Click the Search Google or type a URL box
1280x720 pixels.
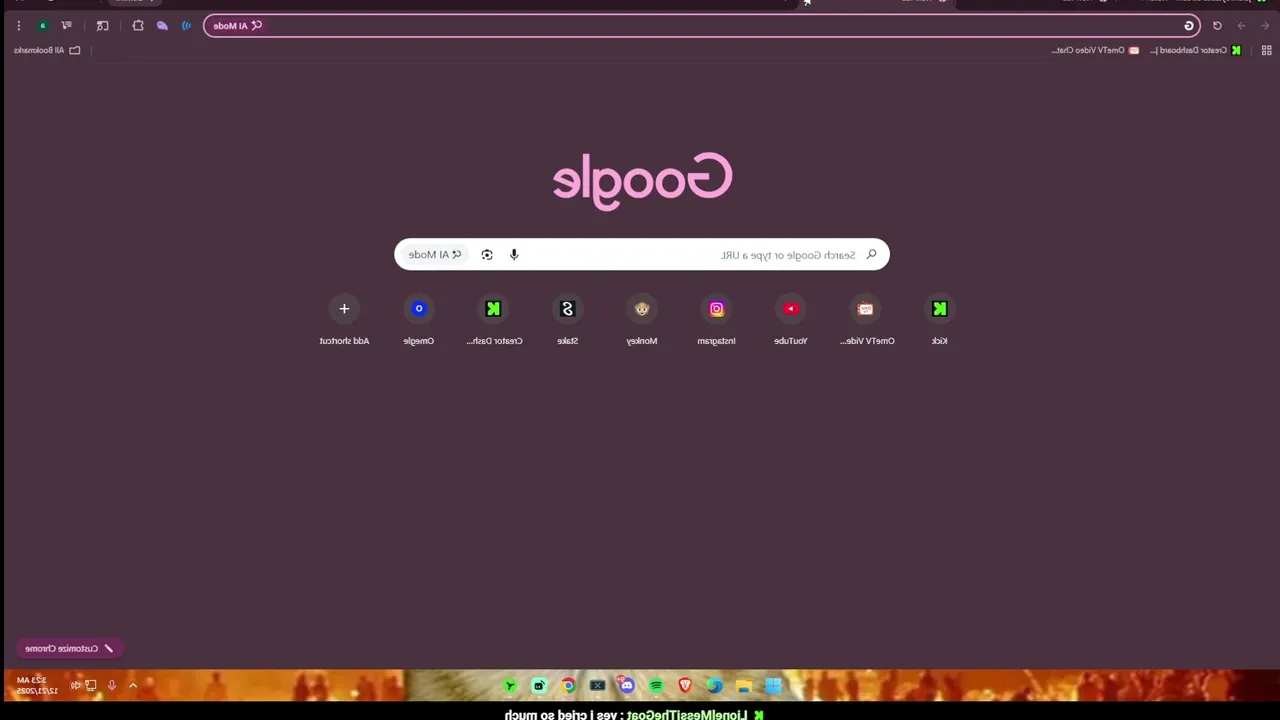(642, 255)
